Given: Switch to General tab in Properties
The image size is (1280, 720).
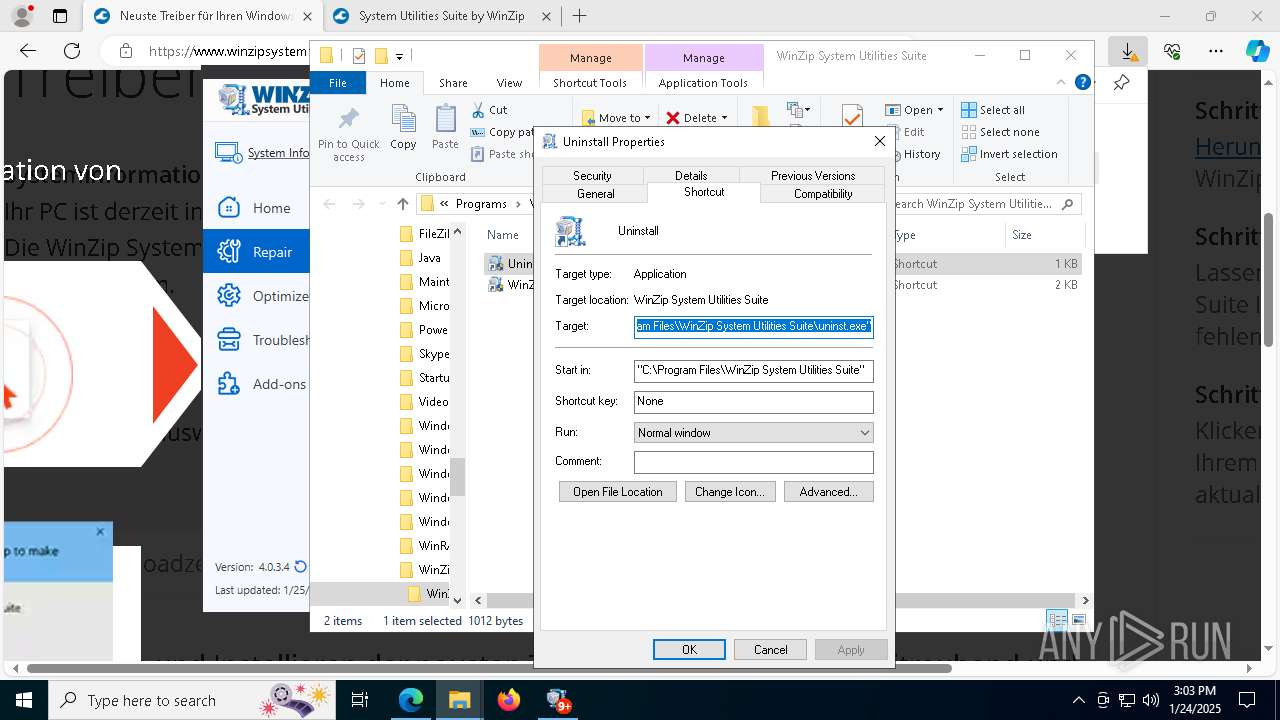Looking at the screenshot, I should (x=595, y=193).
